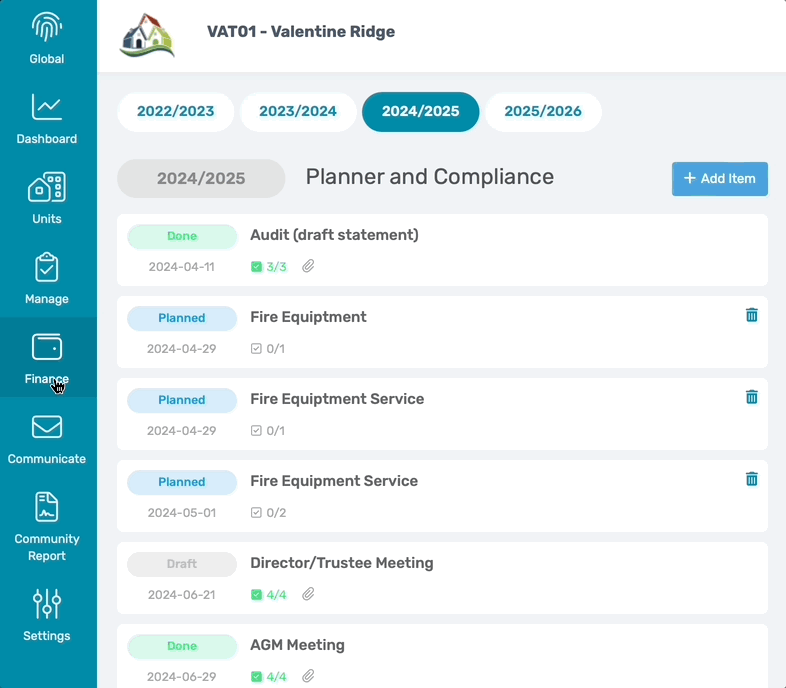Click checklist icon for Audit 3/3
The height and width of the screenshot is (688, 786).
pyautogui.click(x=256, y=267)
